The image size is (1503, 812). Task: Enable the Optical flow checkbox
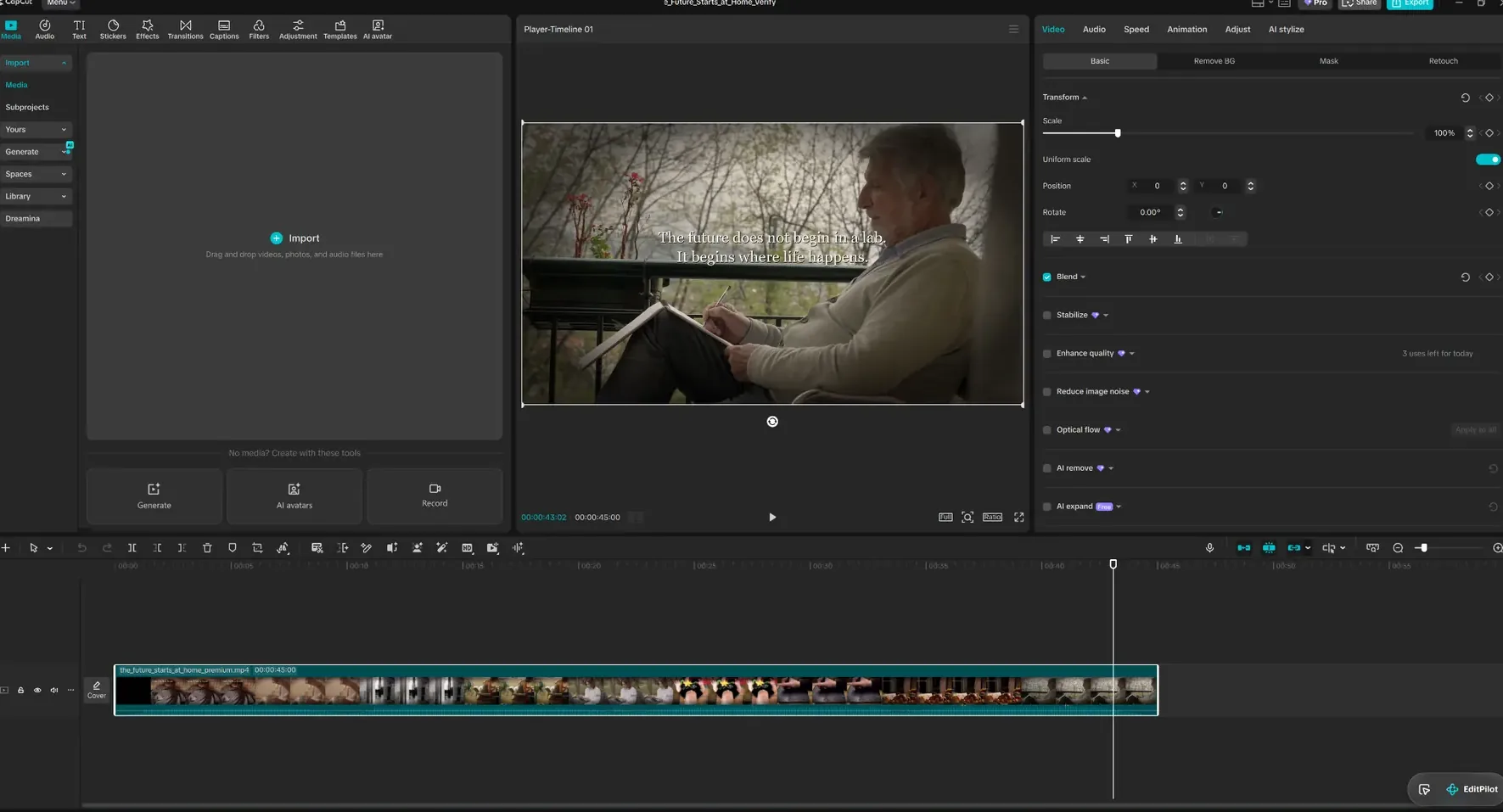click(1046, 430)
